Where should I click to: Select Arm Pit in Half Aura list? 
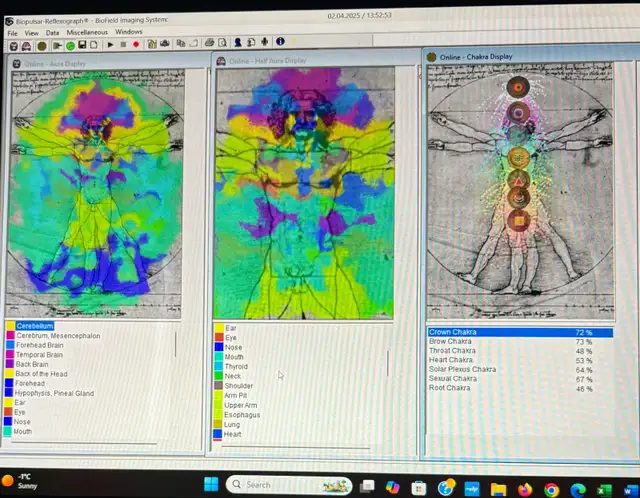coord(236,395)
